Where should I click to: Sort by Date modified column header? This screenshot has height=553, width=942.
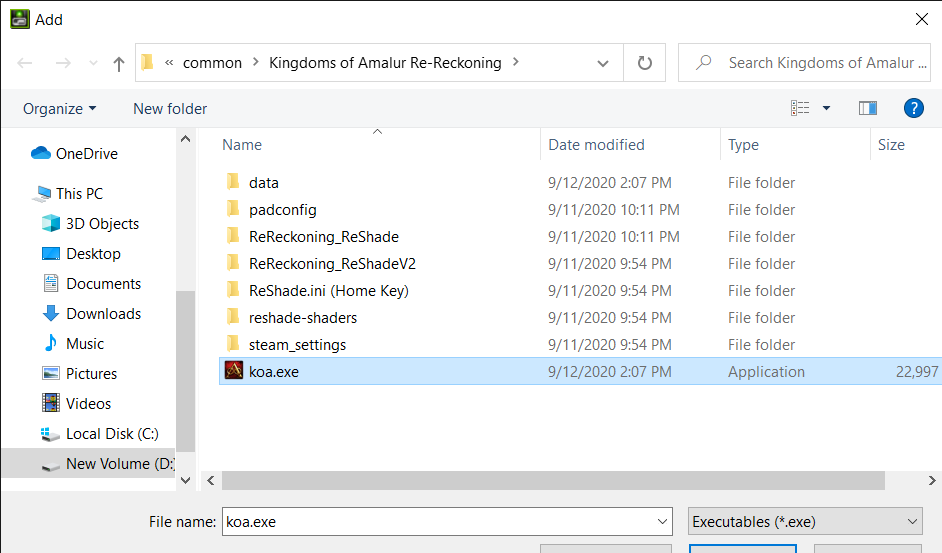[596, 145]
